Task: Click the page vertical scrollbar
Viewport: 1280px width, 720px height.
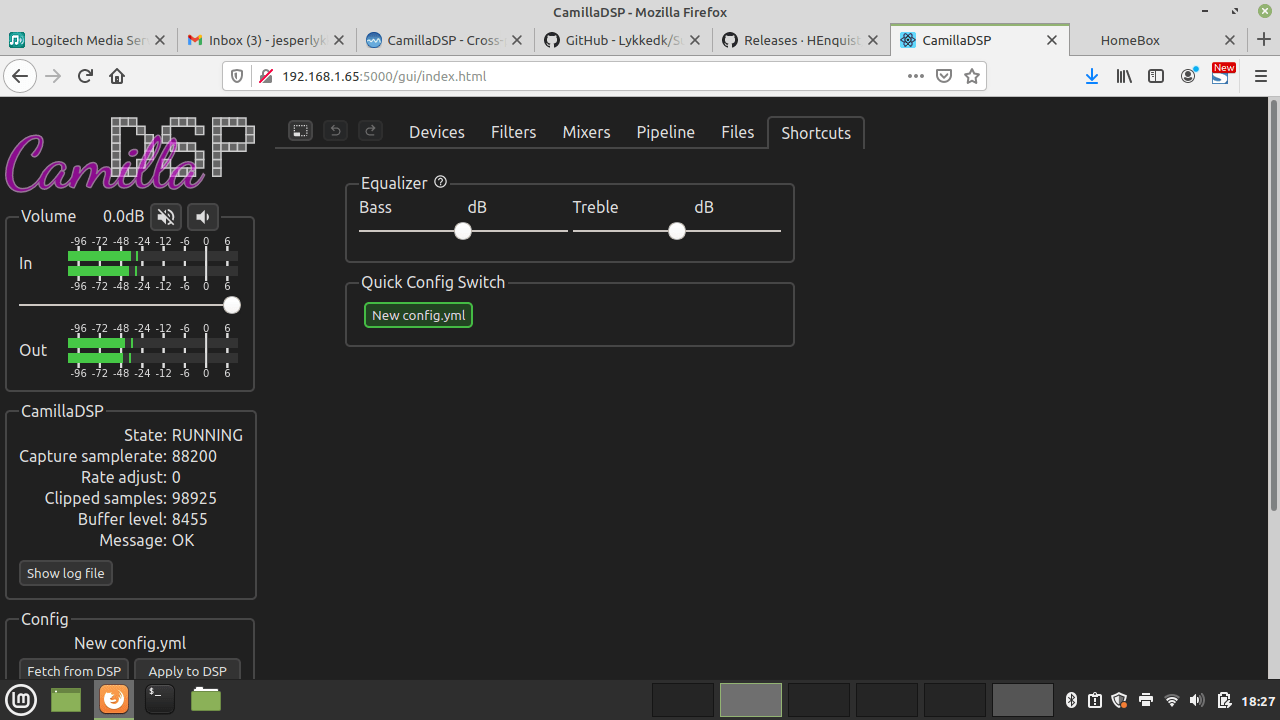Action: [1273, 305]
